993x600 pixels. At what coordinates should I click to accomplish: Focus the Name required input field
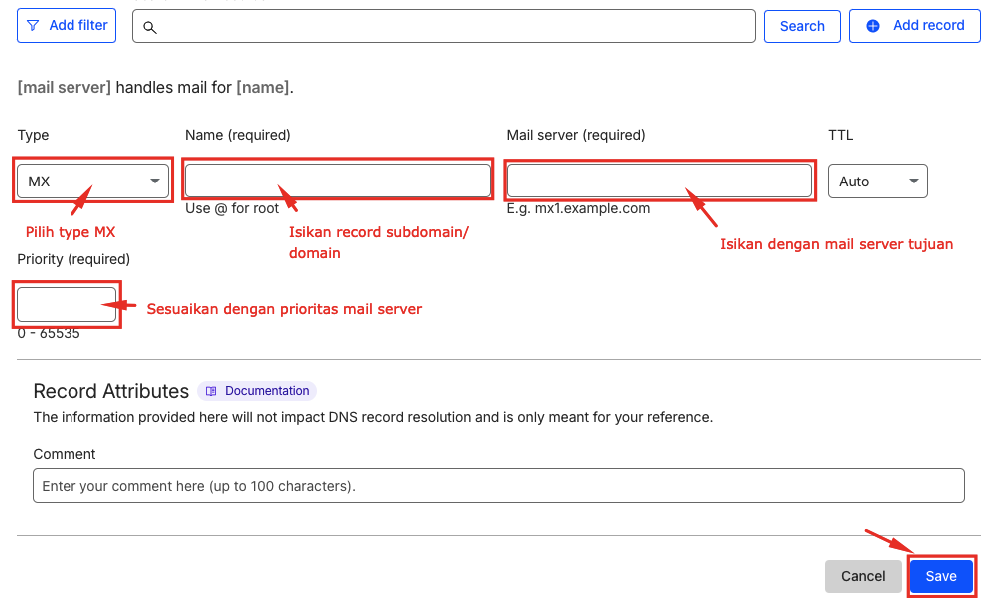pyautogui.click(x=337, y=180)
